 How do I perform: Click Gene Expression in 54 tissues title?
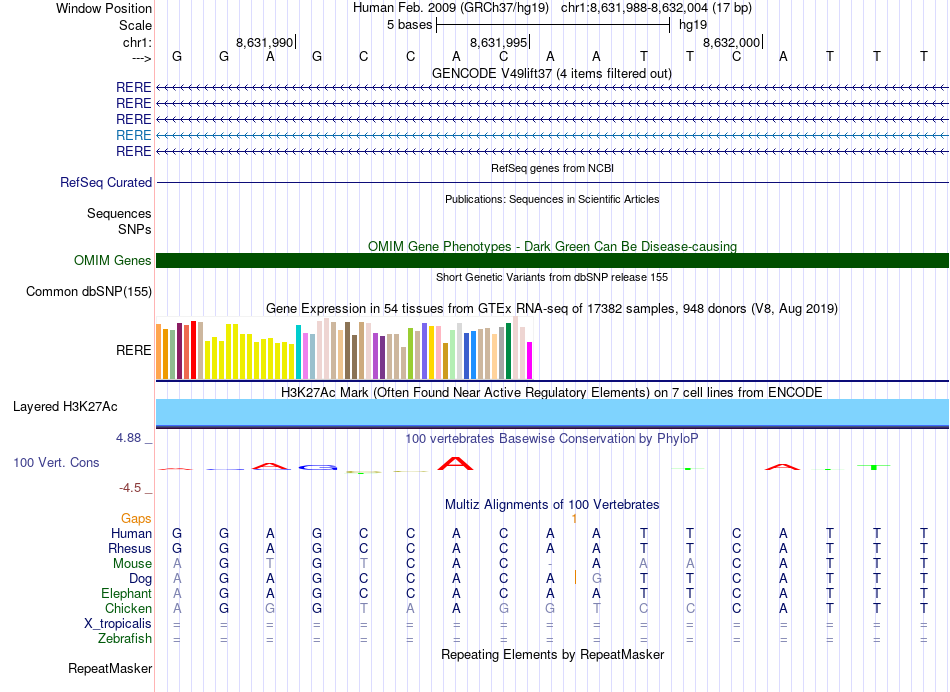click(x=552, y=308)
